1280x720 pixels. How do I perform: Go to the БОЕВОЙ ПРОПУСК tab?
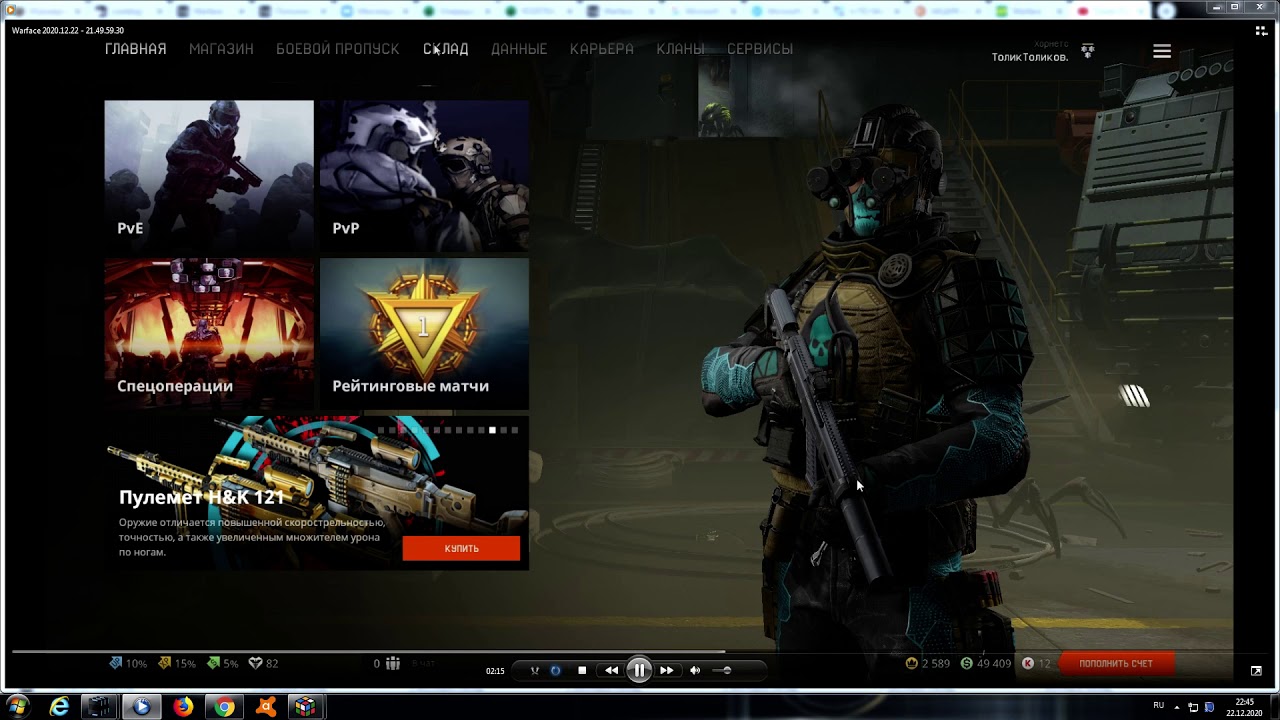pos(338,49)
